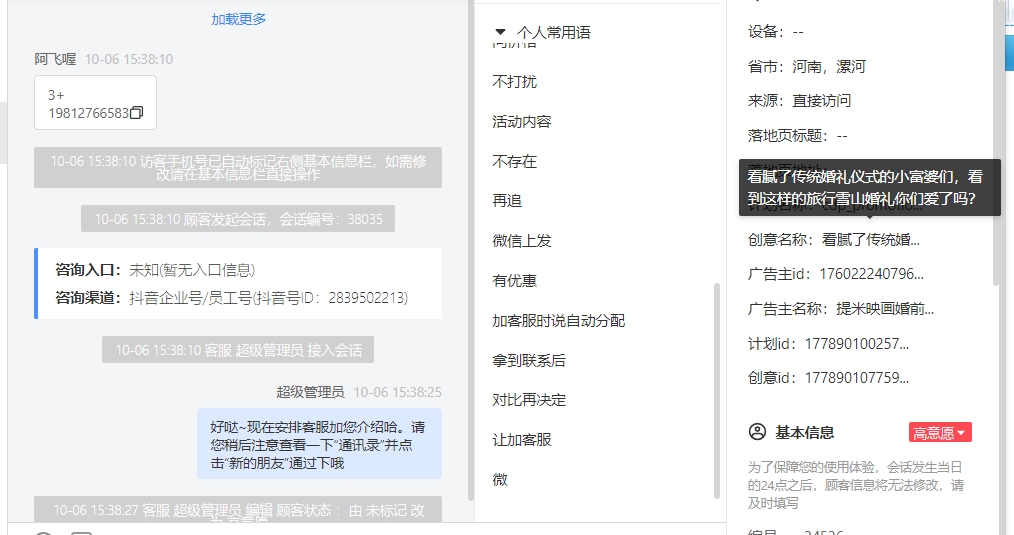This screenshot has height=535, width=1014.
Task: Click the 广告主id value
Action: pos(872,274)
